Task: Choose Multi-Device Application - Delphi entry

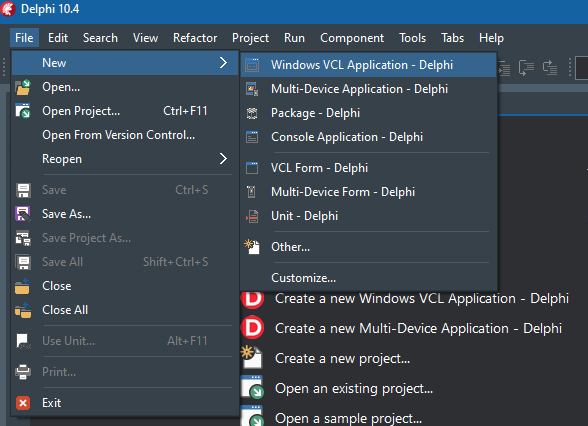Action: [369, 89]
